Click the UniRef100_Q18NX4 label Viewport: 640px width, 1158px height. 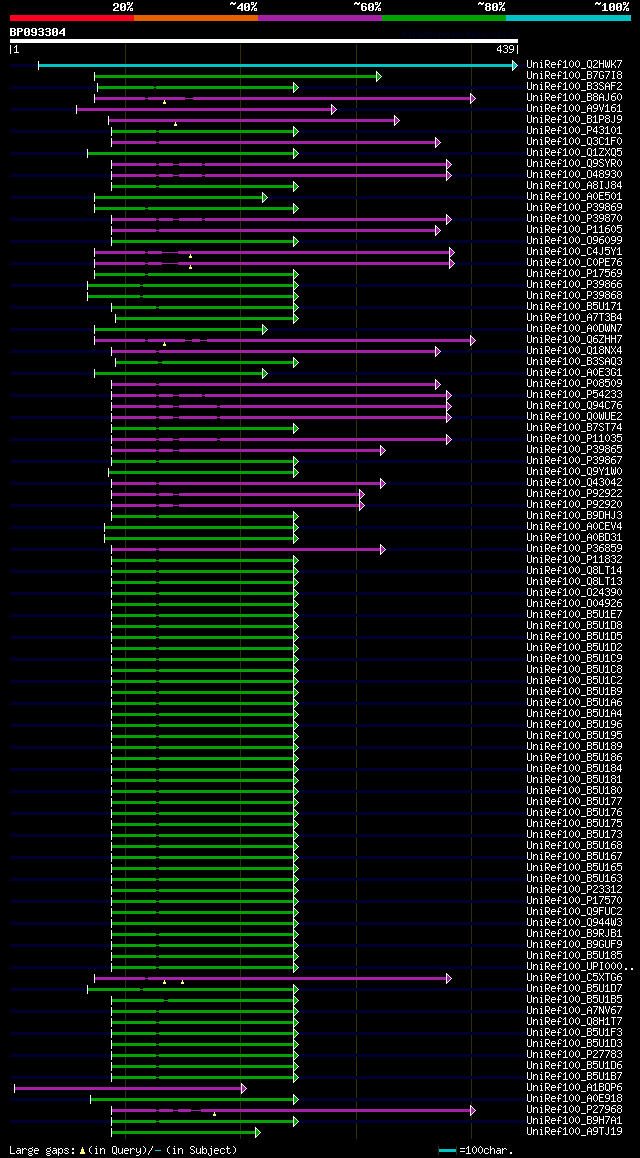574,350
